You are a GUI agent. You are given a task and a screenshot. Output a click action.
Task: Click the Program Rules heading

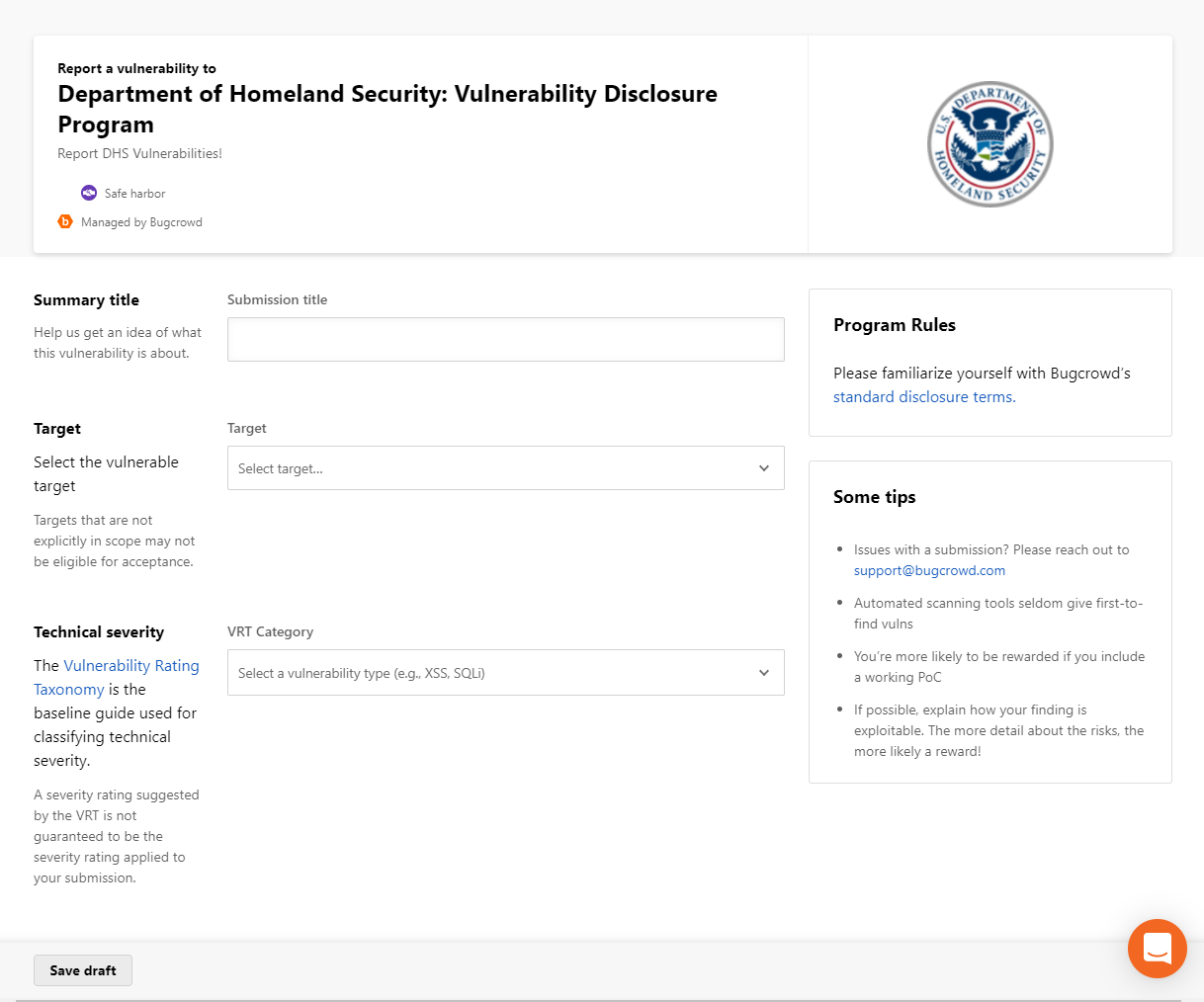tap(895, 325)
